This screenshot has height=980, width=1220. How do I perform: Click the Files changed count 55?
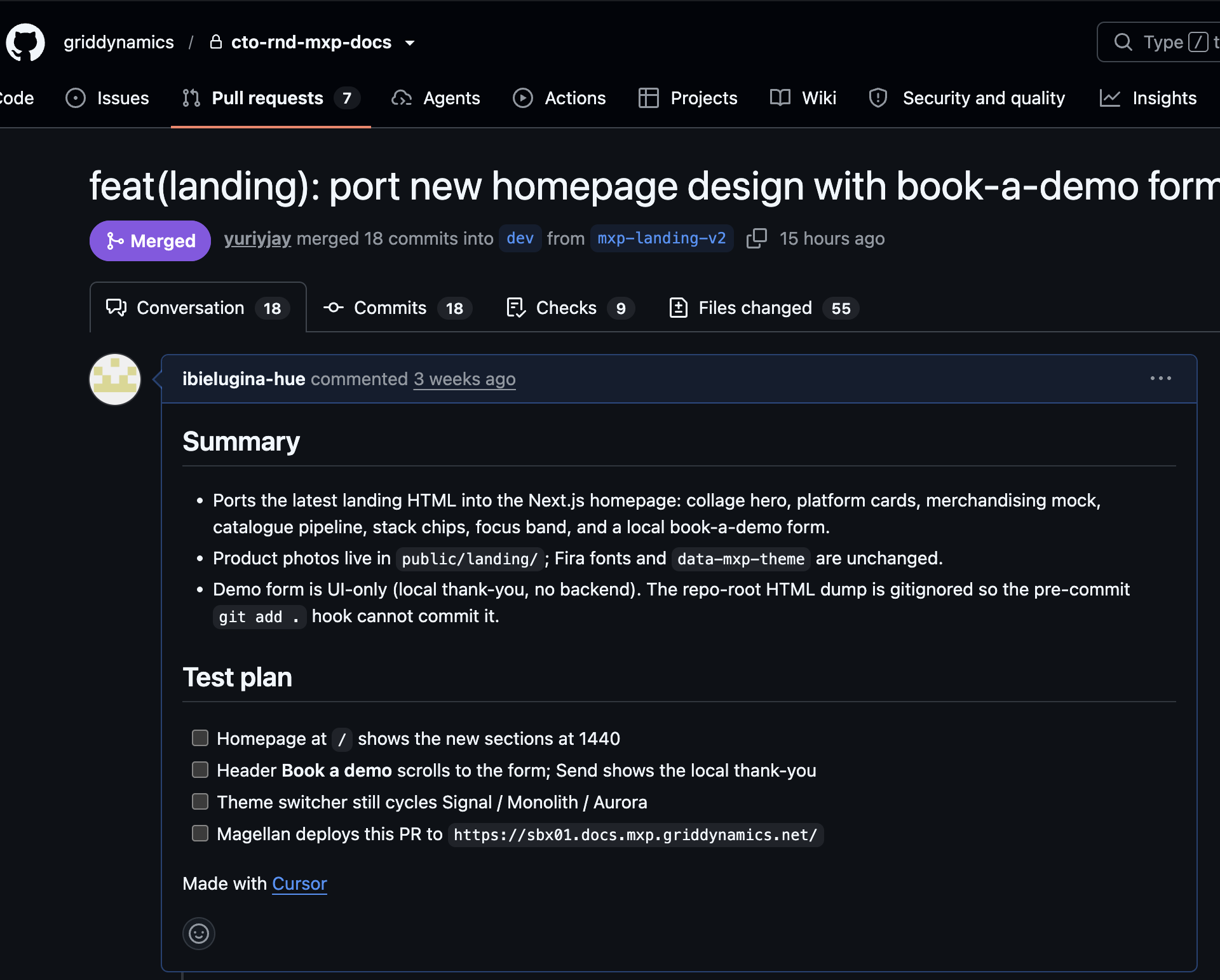click(841, 308)
